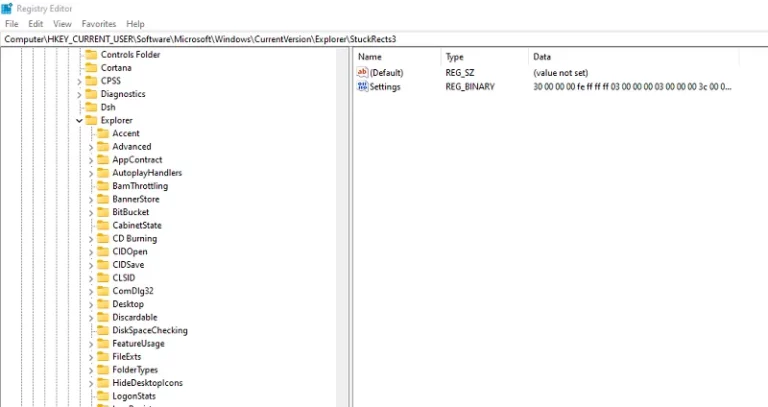Select the AutoplayHandlers folder icon

pyautogui.click(x=103, y=172)
